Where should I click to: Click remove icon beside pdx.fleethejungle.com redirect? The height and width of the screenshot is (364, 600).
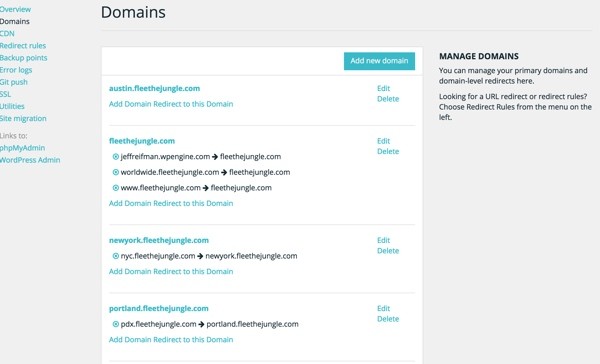tap(116, 324)
